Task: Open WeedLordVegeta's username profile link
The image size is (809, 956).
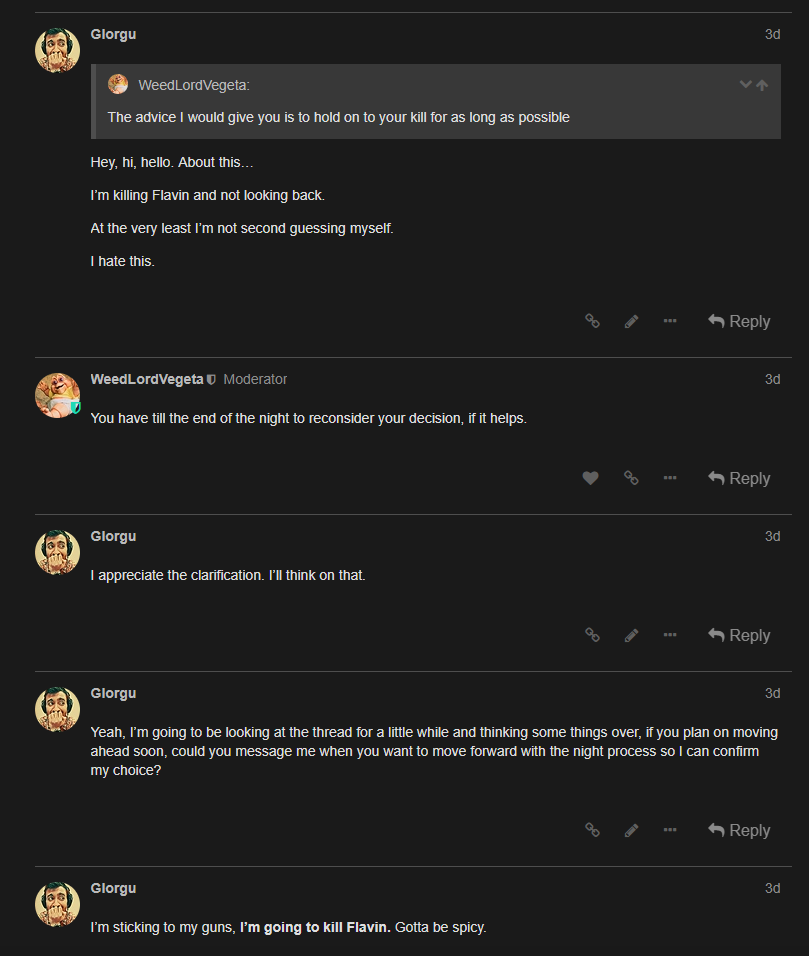Action: (x=147, y=379)
